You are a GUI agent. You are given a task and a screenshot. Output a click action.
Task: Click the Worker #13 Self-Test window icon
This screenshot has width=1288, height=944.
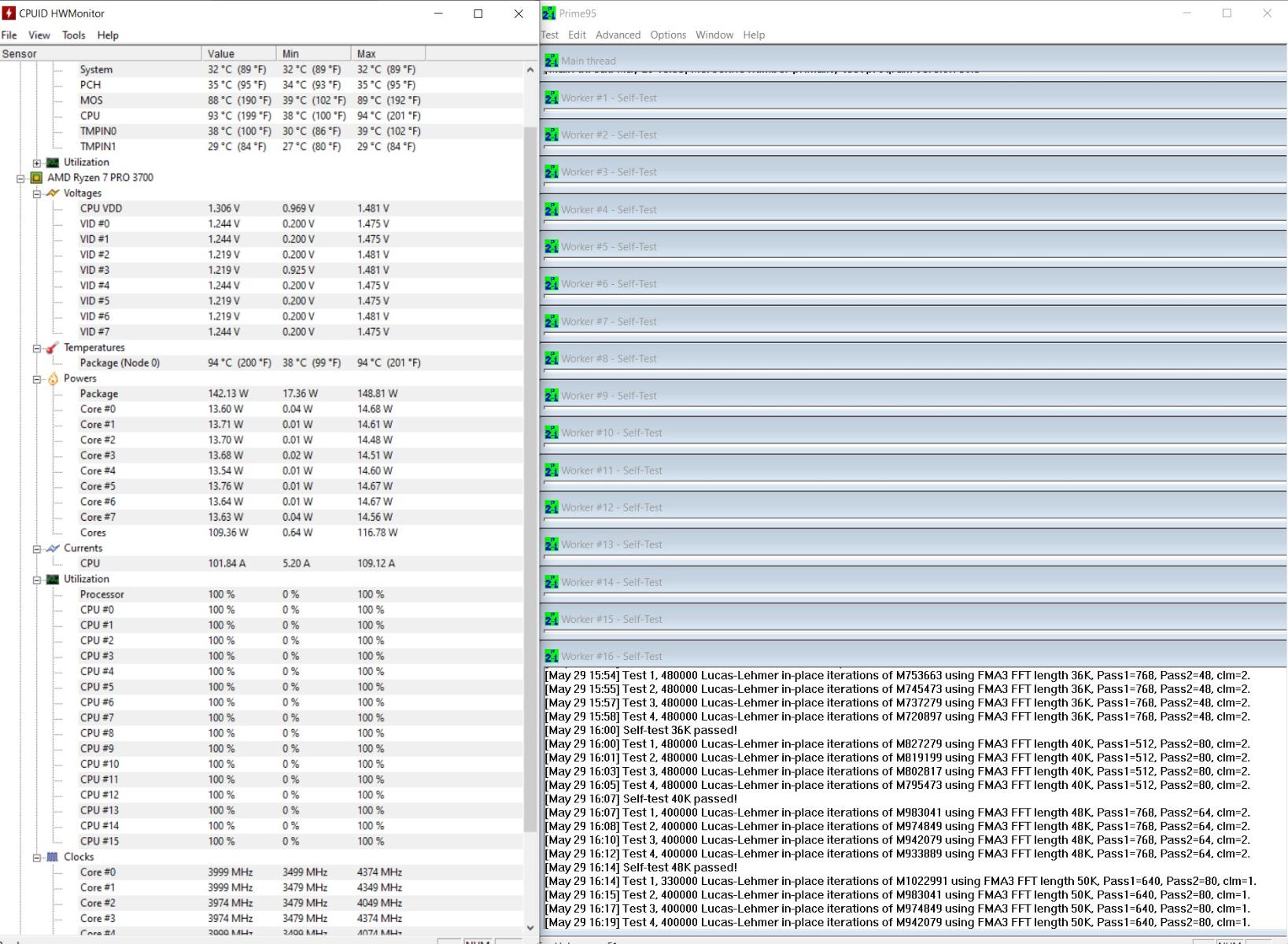(x=552, y=544)
